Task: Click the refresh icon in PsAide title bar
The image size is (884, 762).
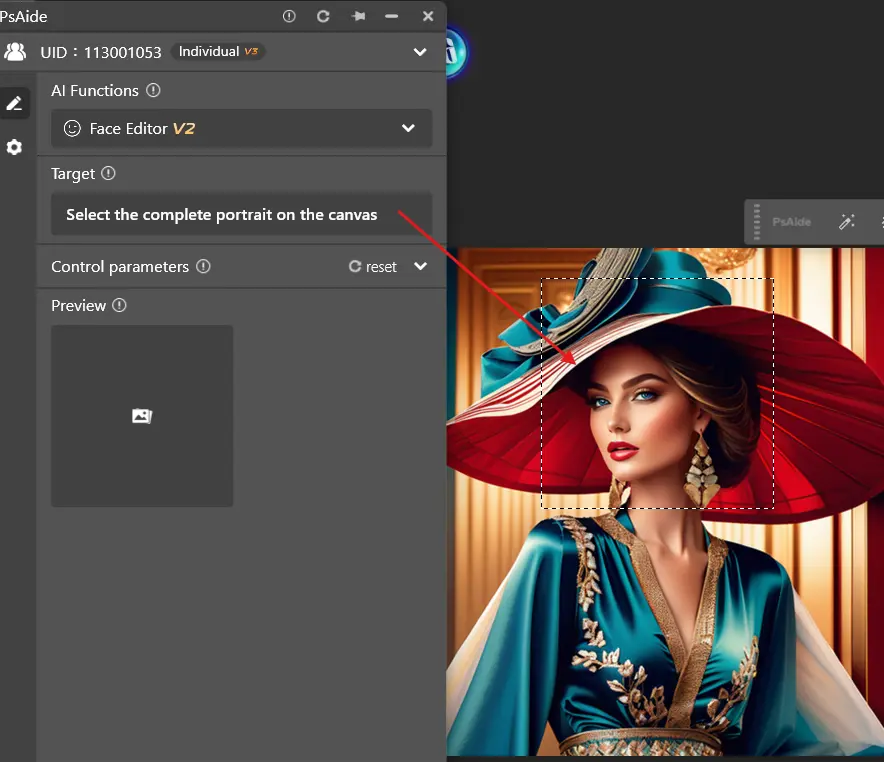Action: (323, 16)
